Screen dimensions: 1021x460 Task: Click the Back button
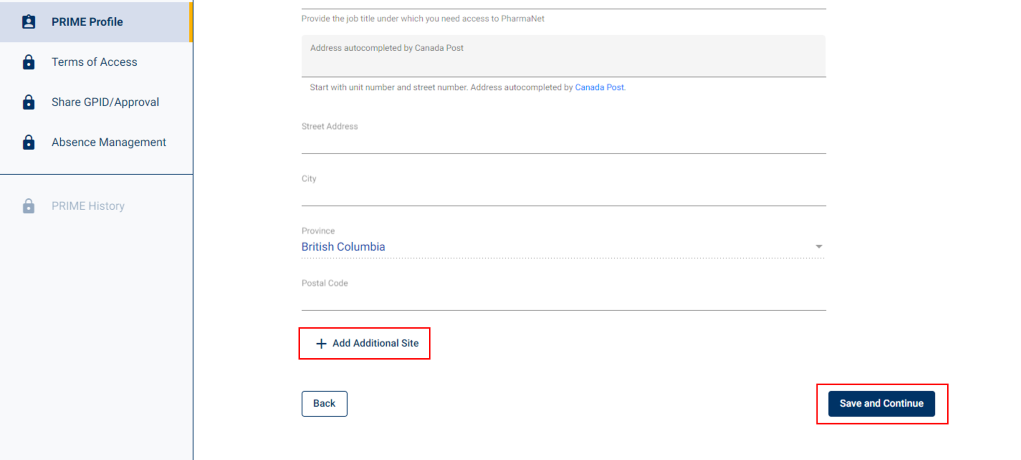(324, 403)
